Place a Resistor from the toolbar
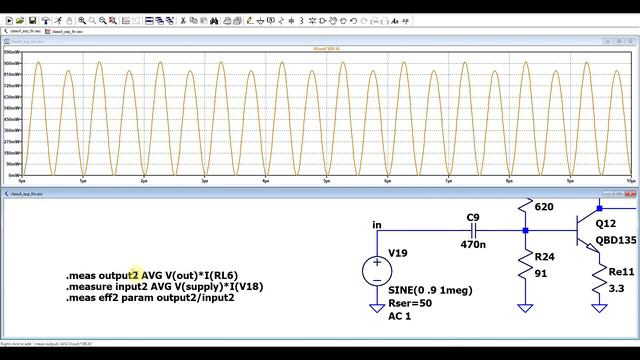 [x=281, y=20]
